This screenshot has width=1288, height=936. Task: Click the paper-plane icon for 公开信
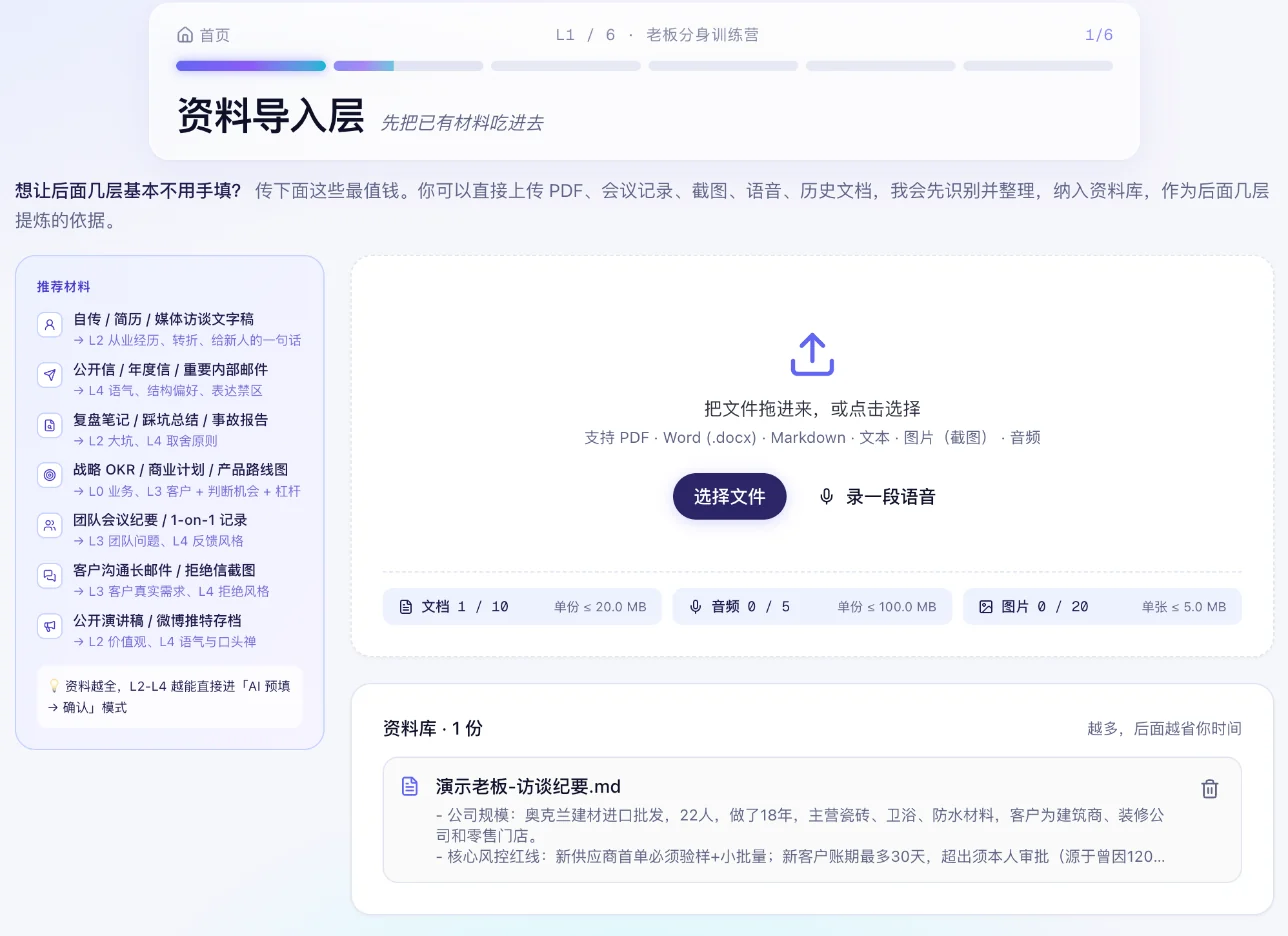pyautogui.click(x=50, y=375)
